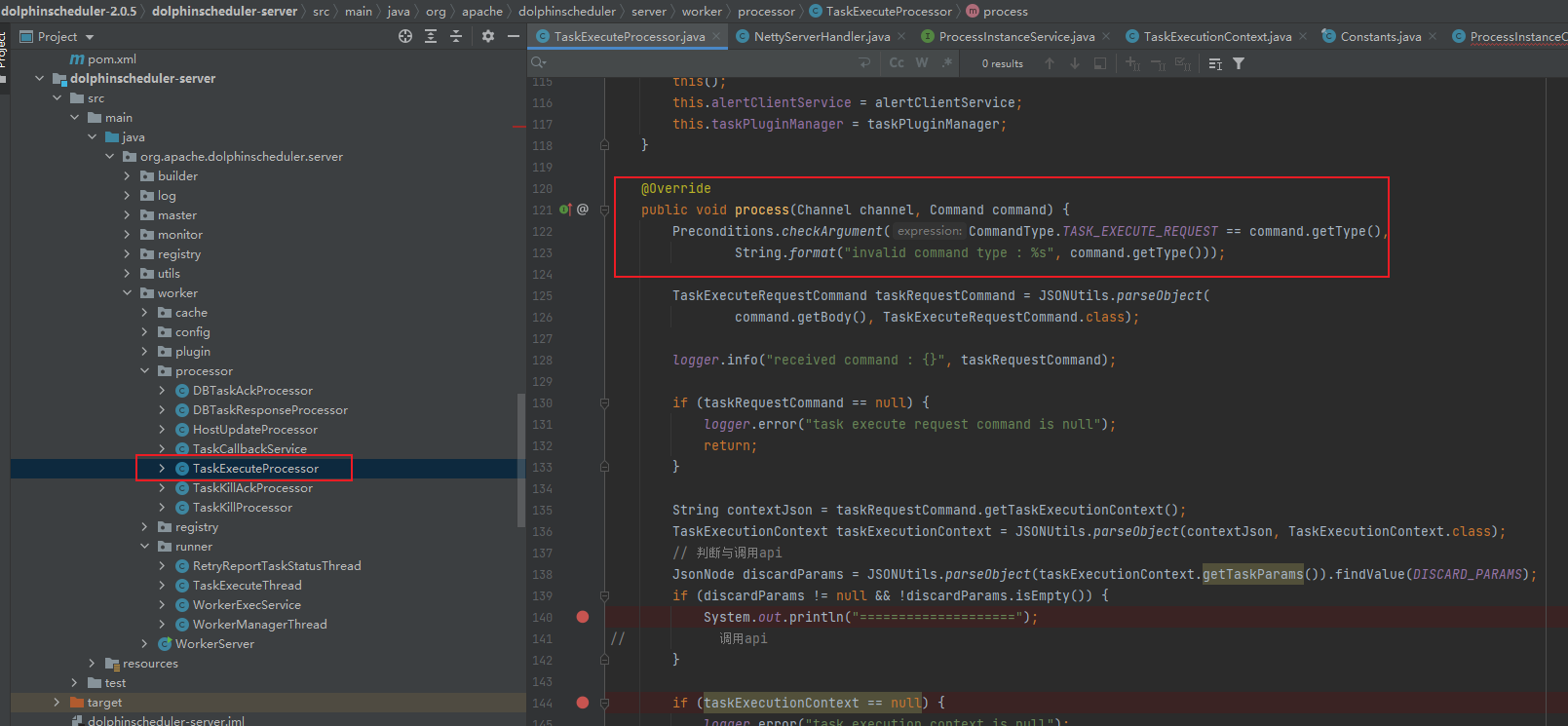Toggle the multiple lines search icon

1215,63
